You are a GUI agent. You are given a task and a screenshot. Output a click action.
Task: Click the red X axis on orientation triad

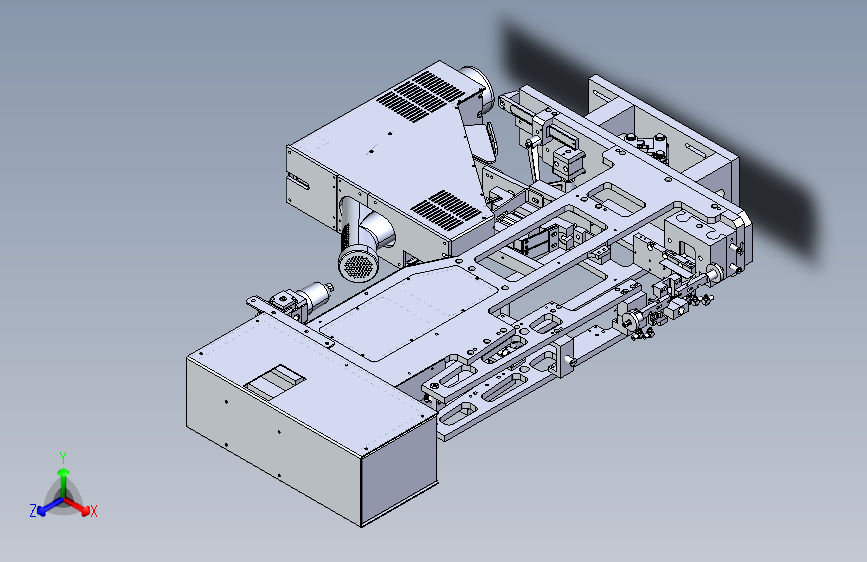point(78,506)
